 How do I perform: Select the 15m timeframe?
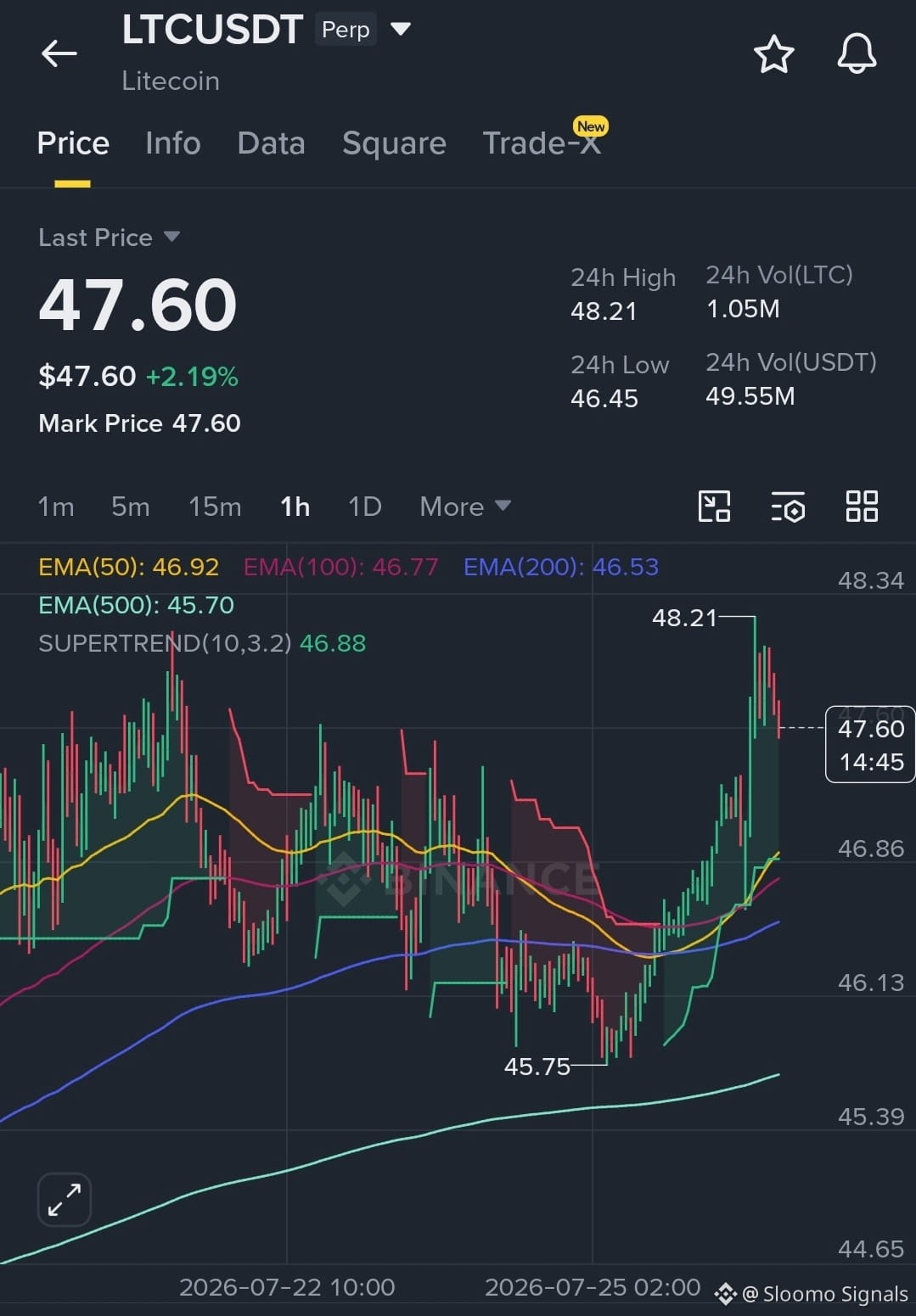point(215,507)
